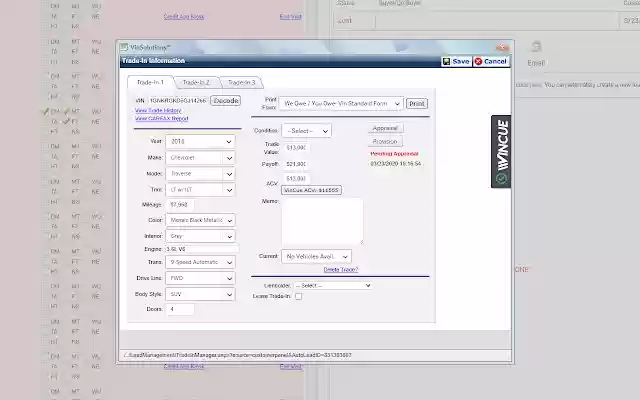Cancel the Trade-In Information dialog
Image resolution: width=640 pixels, height=400 pixels.
[x=491, y=61]
